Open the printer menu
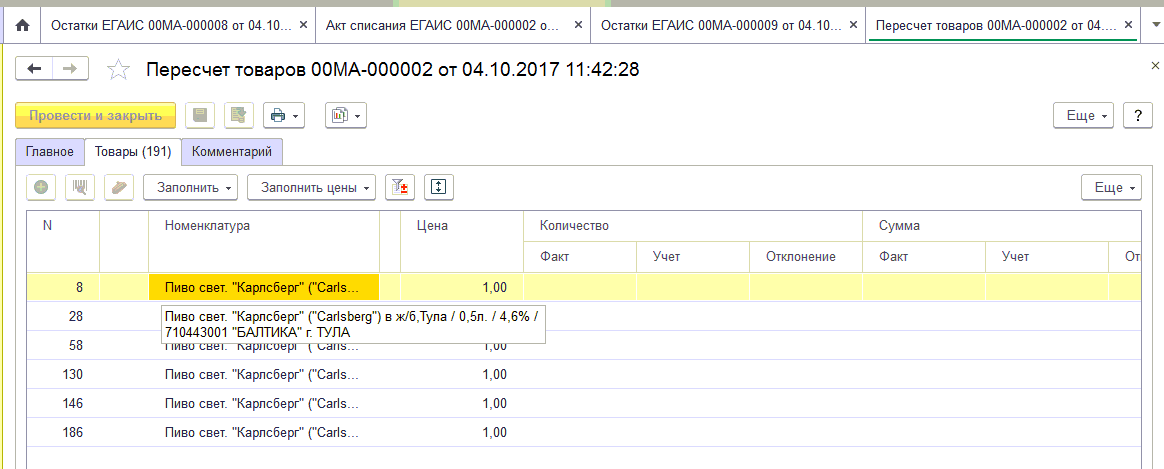1164x469 pixels. click(284, 115)
